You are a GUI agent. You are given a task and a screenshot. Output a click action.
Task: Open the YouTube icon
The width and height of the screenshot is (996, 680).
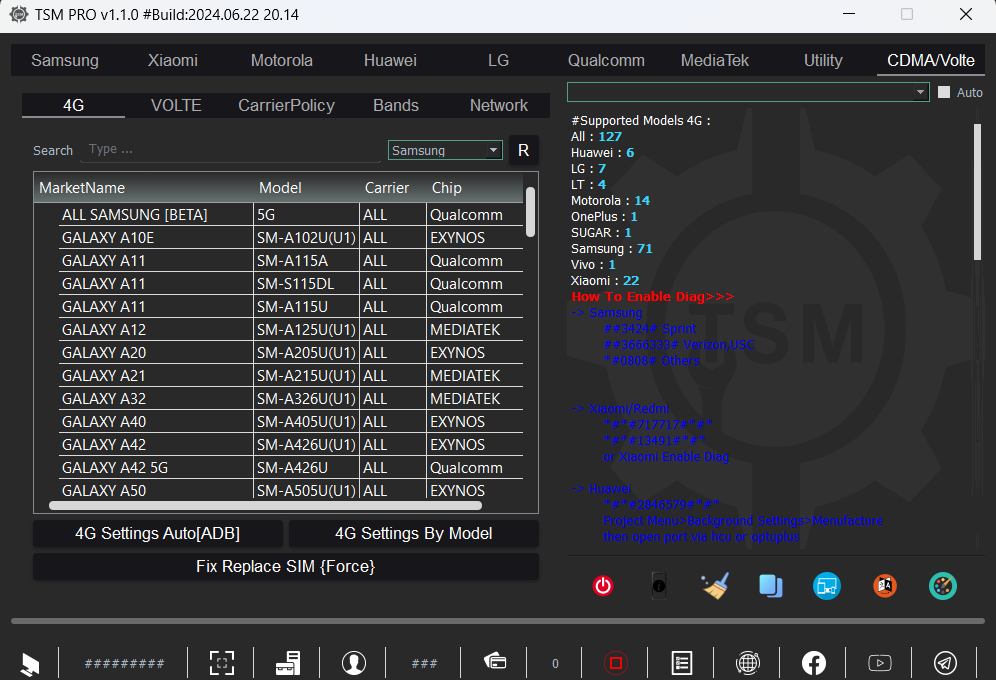(880, 663)
